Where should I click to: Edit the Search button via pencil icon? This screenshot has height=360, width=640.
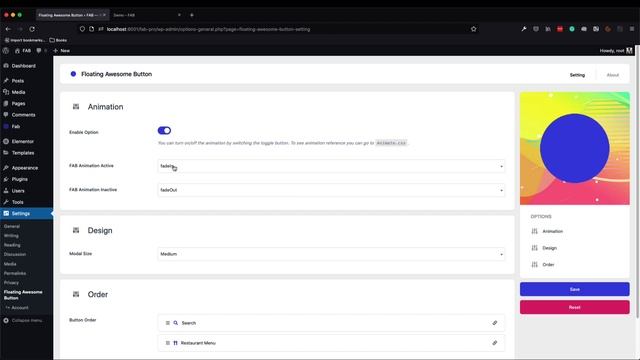coord(494,323)
